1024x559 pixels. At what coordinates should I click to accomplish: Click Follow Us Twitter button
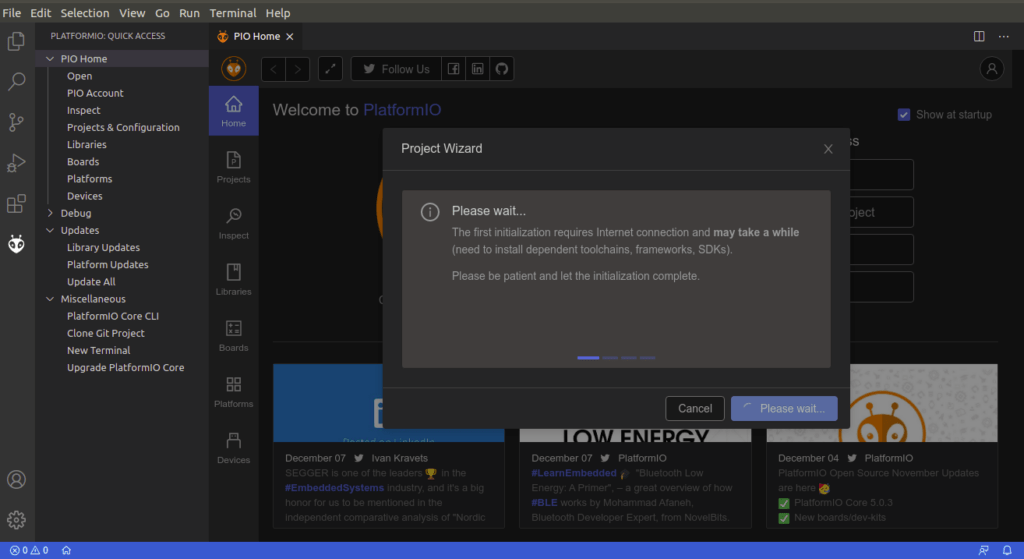[396, 69]
